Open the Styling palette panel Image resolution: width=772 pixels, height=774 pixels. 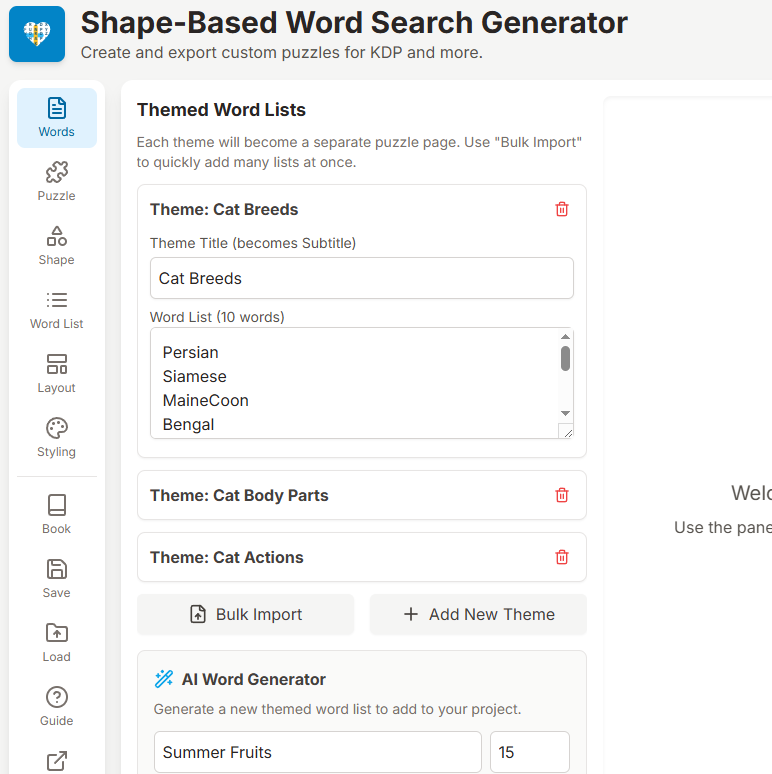[x=57, y=437]
